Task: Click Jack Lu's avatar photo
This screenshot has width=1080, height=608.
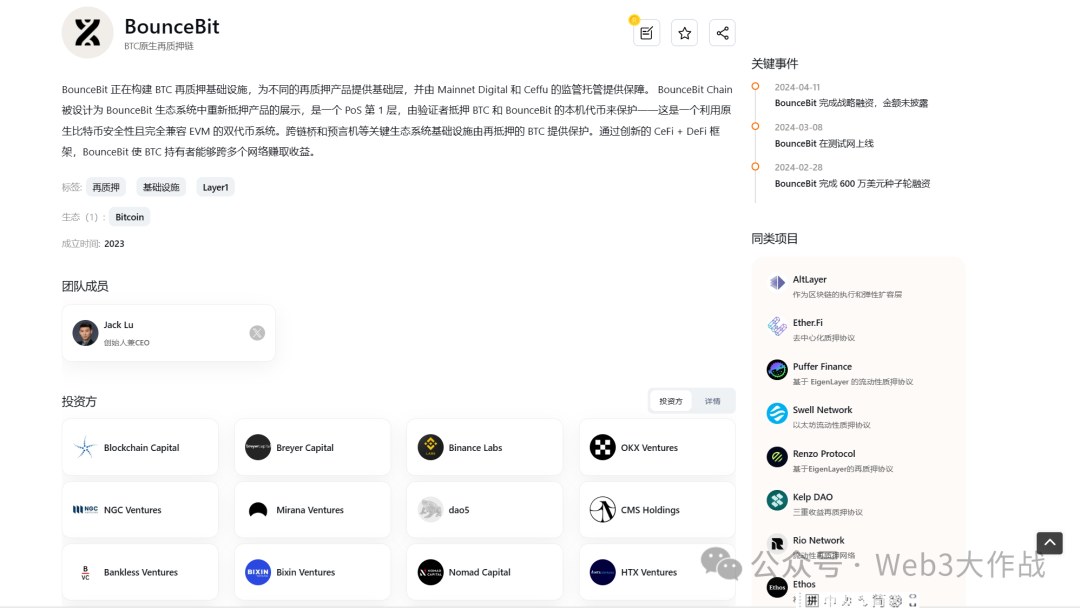Action: [x=85, y=333]
